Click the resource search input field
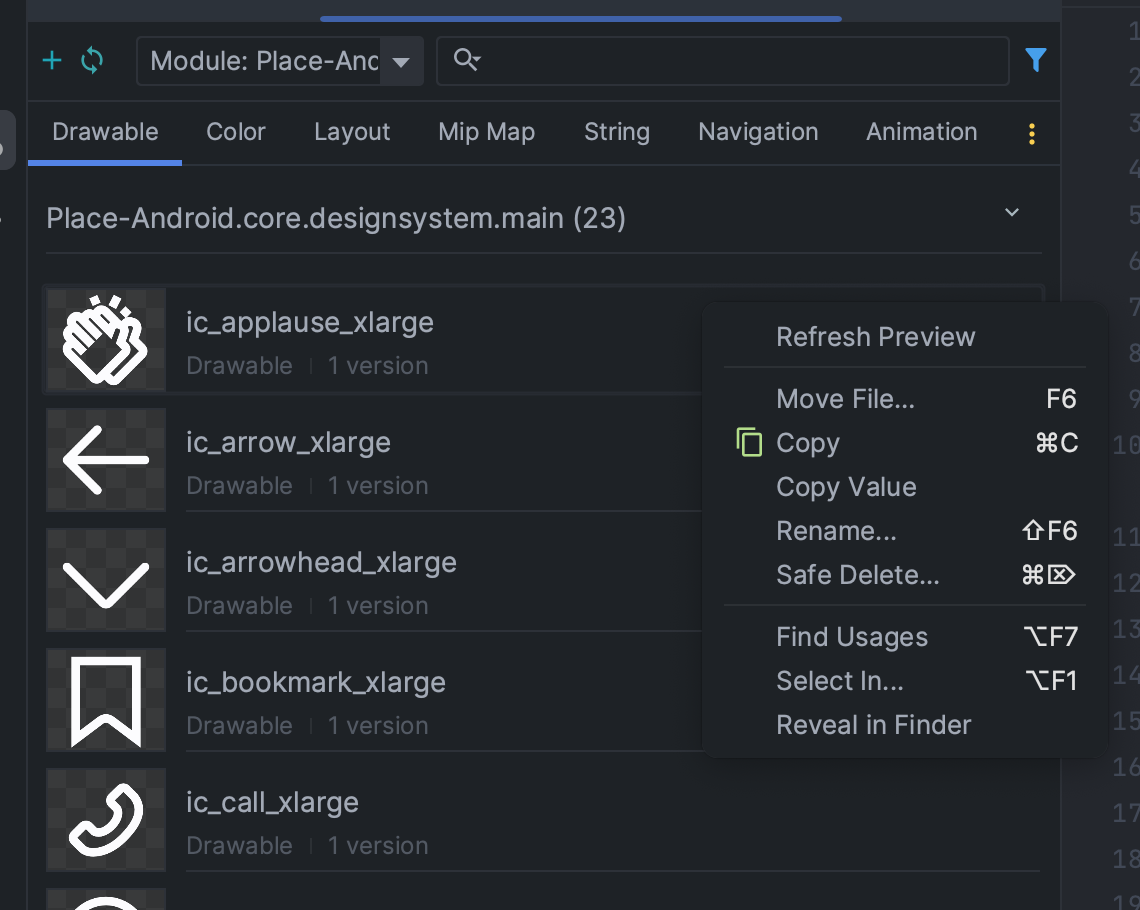Image resolution: width=1140 pixels, height=910 pixels. (723, 61)
